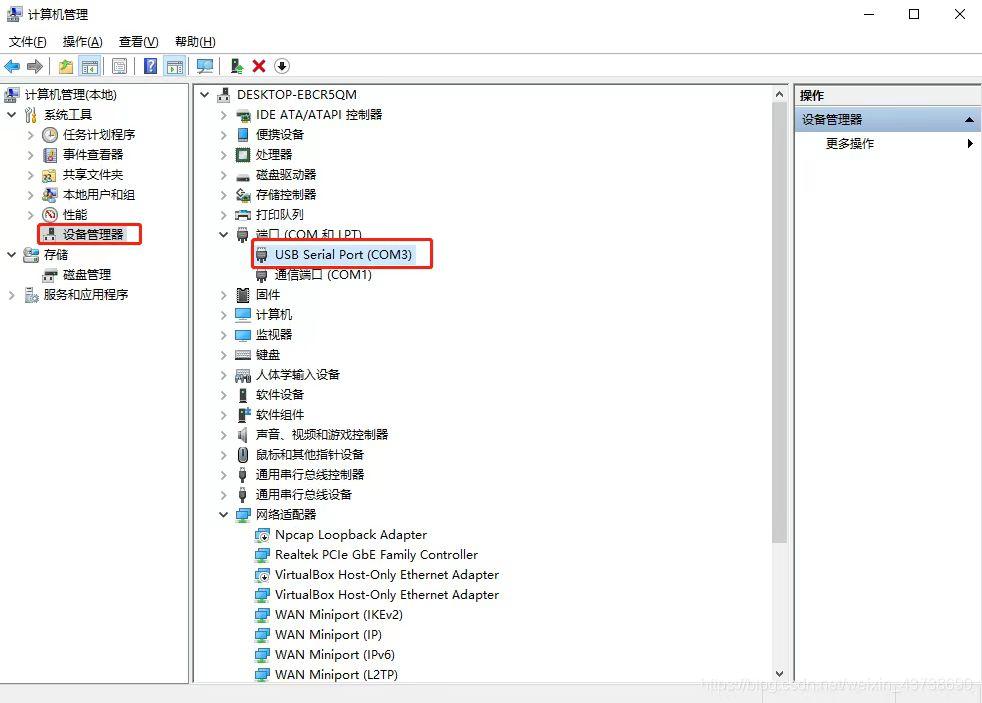Click the update driver icon with green arrow
The width and height of the screenshot is (982, 703).
point(236,66)
